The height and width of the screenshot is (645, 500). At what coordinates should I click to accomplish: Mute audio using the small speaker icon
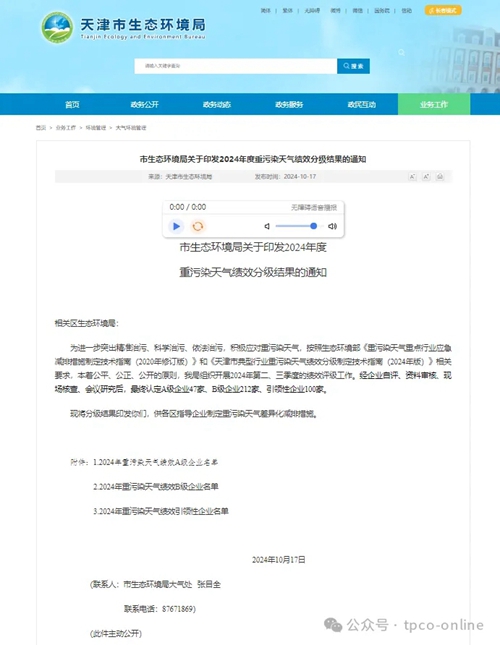point(267,226)
